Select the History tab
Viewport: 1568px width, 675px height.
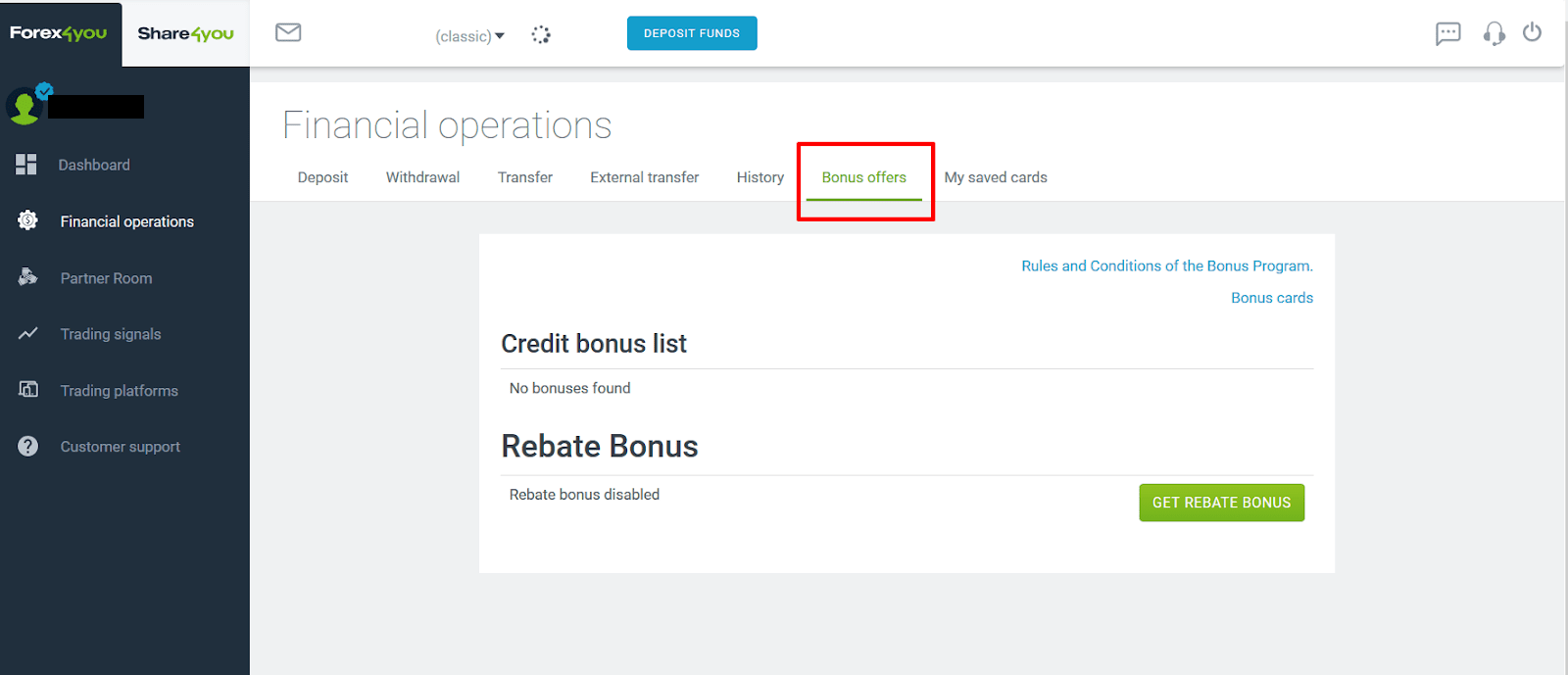(x=760, y=177)
